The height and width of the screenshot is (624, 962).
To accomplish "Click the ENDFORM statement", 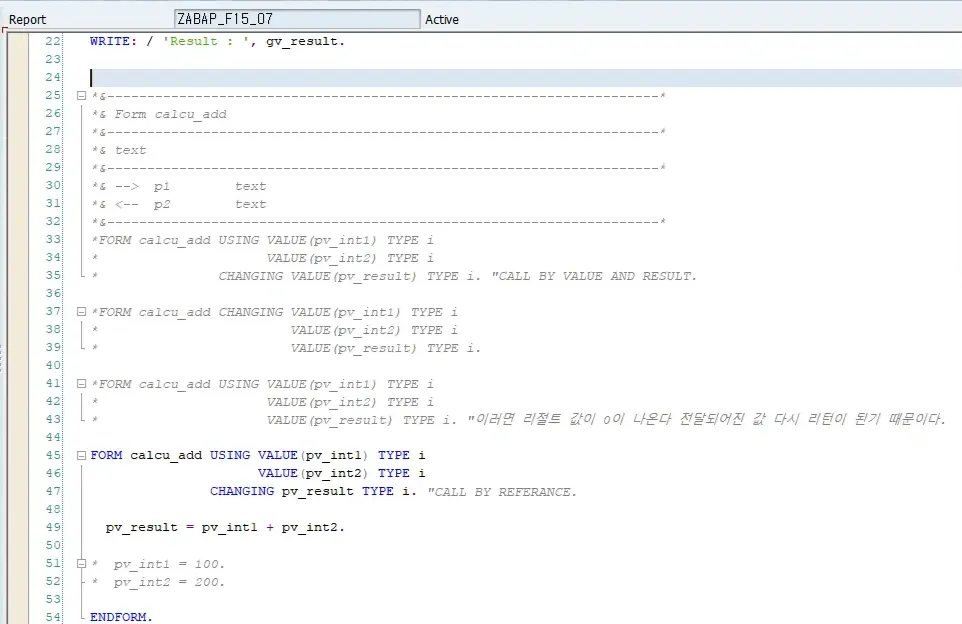I will pyautogui.click(x=121, y=617).
